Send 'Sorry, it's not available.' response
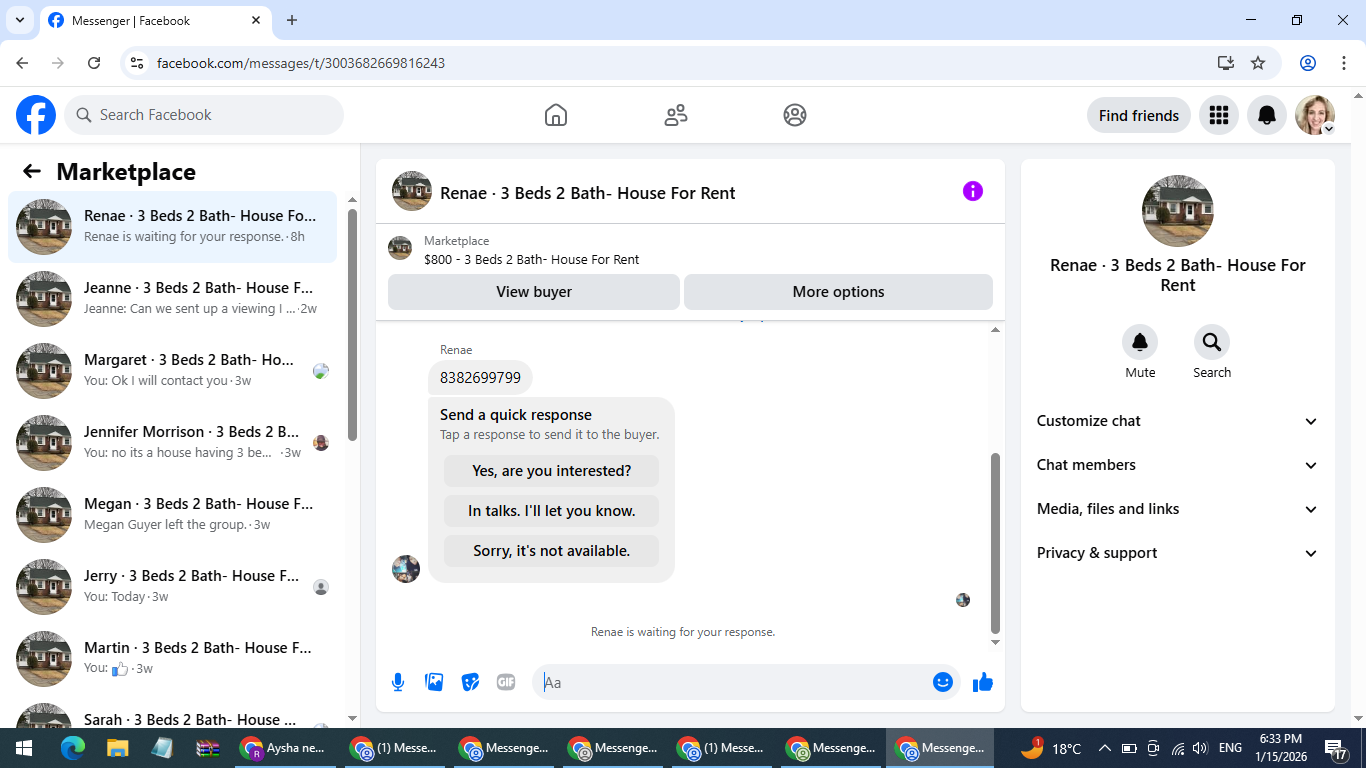This screenshot has height=768, width=1366. pyautogui.click(x=551, y=551)
